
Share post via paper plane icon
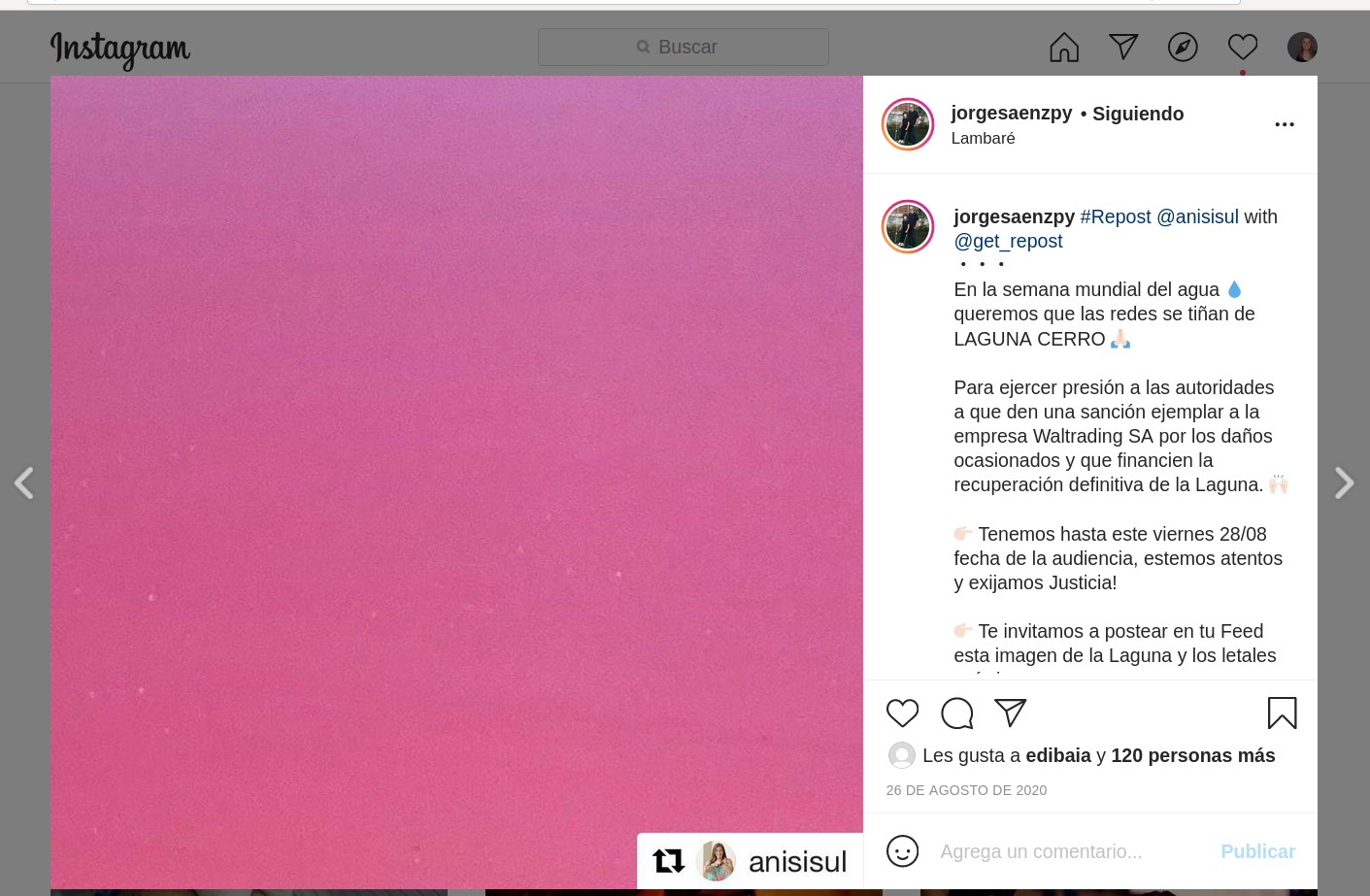1011,713
